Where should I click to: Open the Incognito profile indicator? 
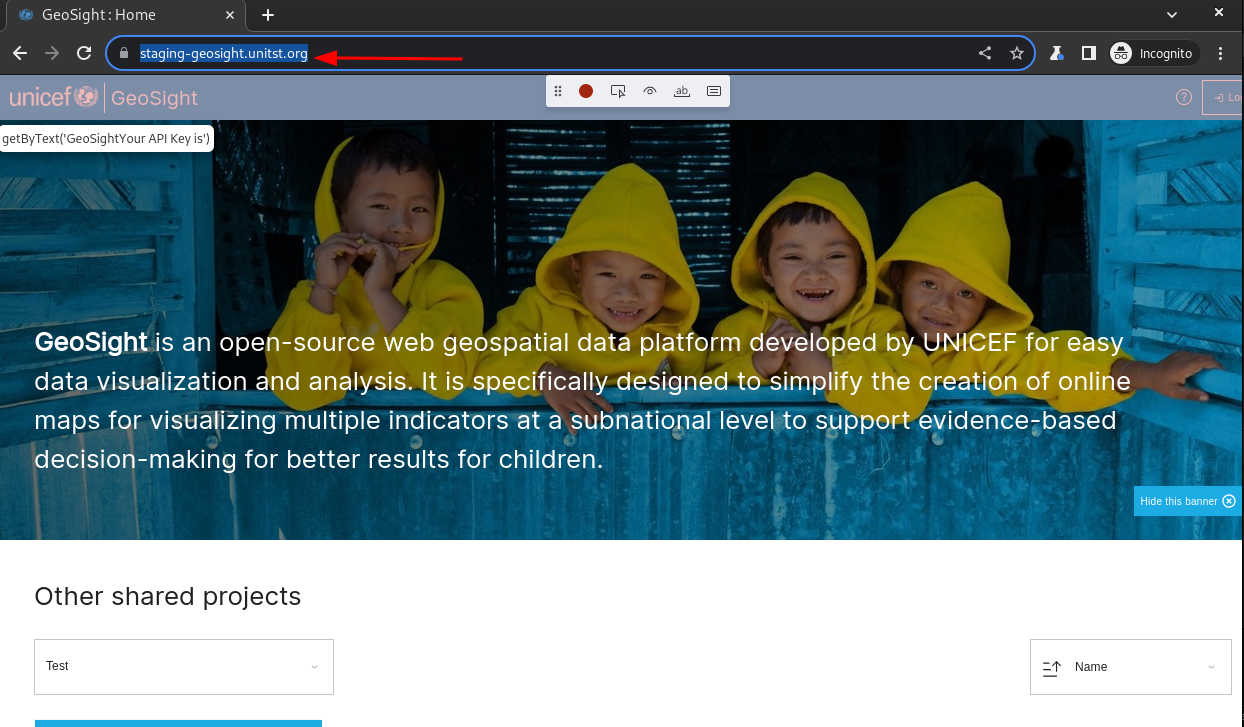coord(1152,53)
